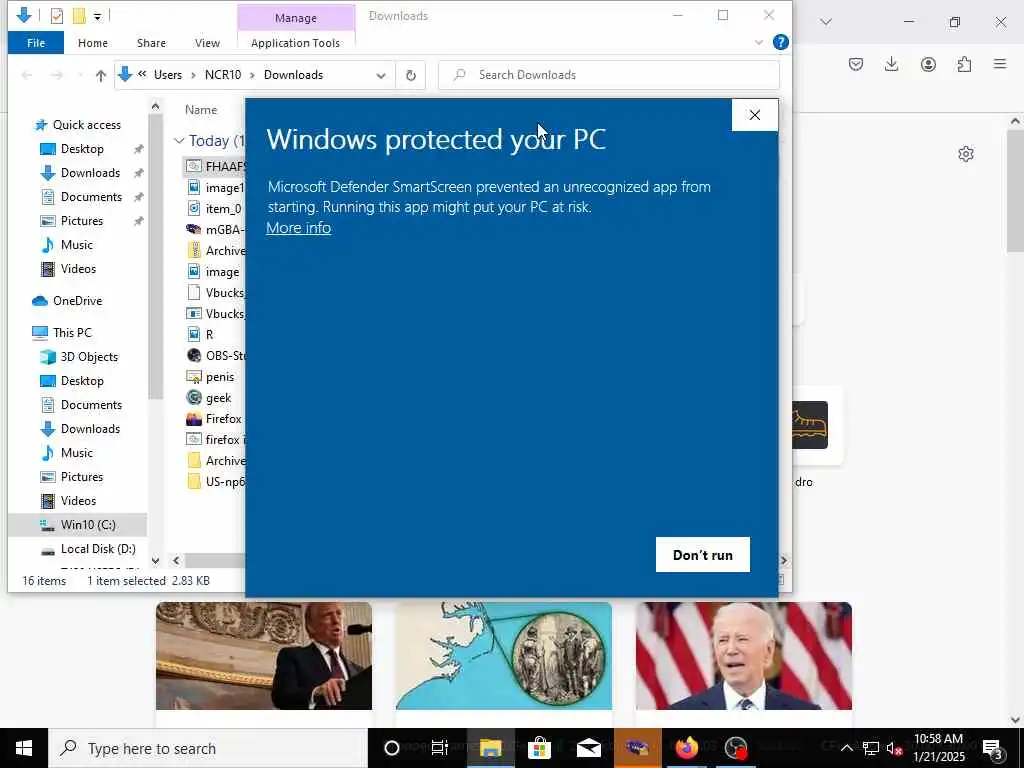This screenshot has width=1024, height=768.
Task: Open Task View on taskbar
Action: (x=440, y=748)
